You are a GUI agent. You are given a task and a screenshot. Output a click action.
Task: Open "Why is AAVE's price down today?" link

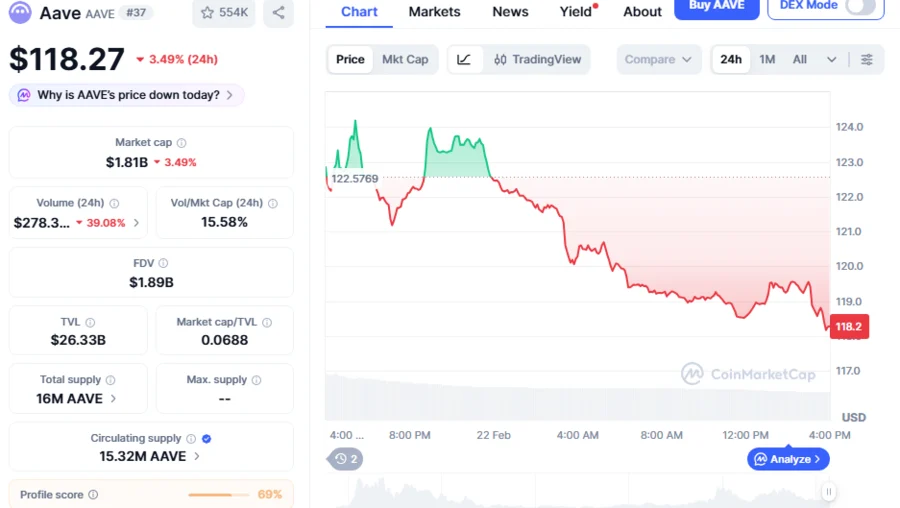[127, 96]
